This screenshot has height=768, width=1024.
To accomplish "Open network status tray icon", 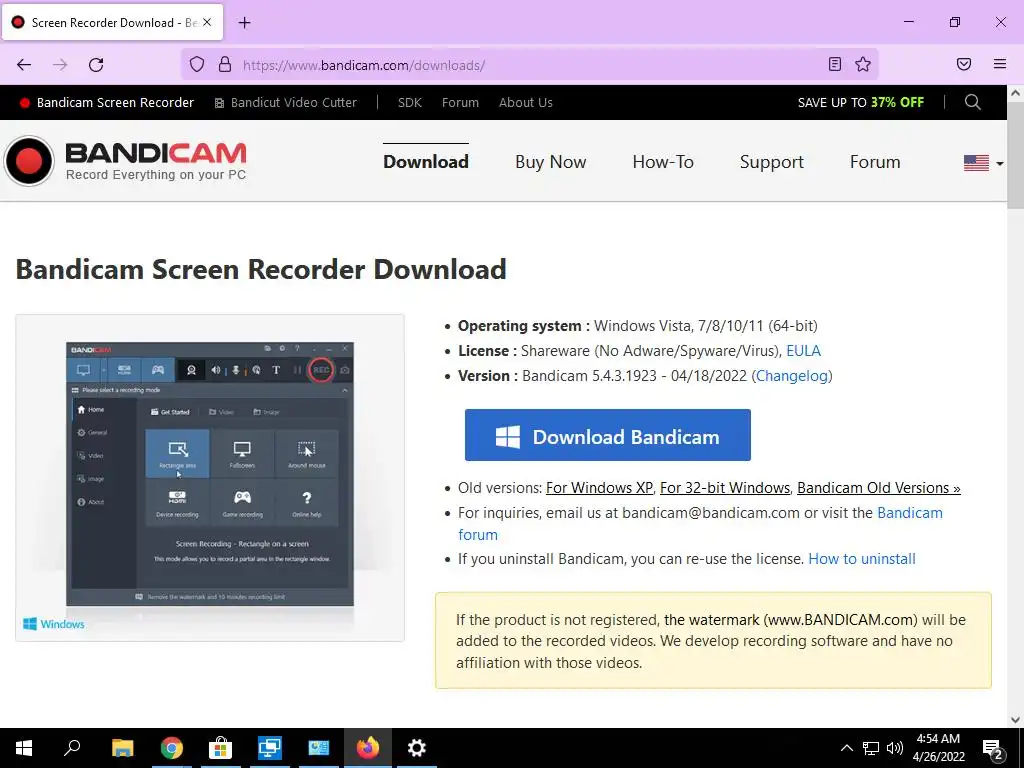I will click(x=871, y=748).
